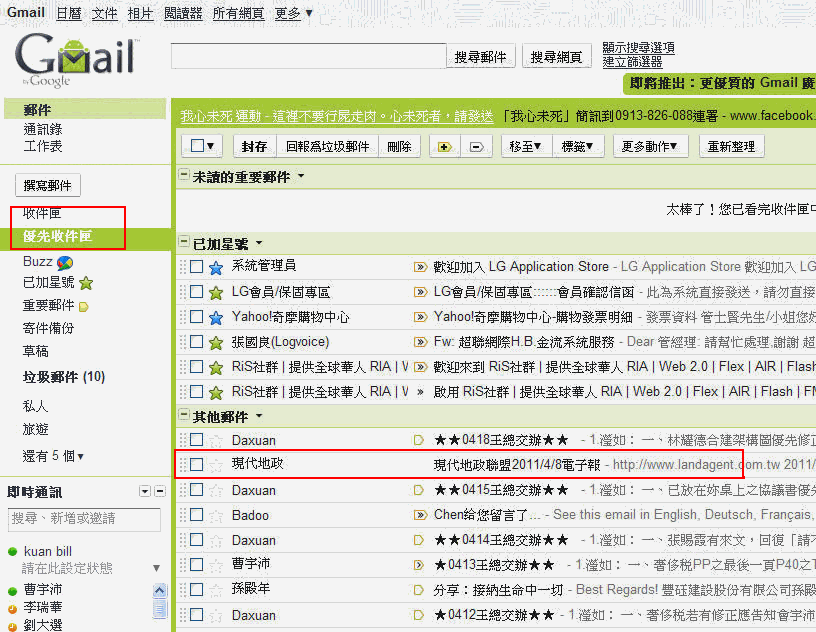The width and height of the screenshot is (816, 632).
Task: Click the 搜尋郵件 button
Action: point(480,56)
